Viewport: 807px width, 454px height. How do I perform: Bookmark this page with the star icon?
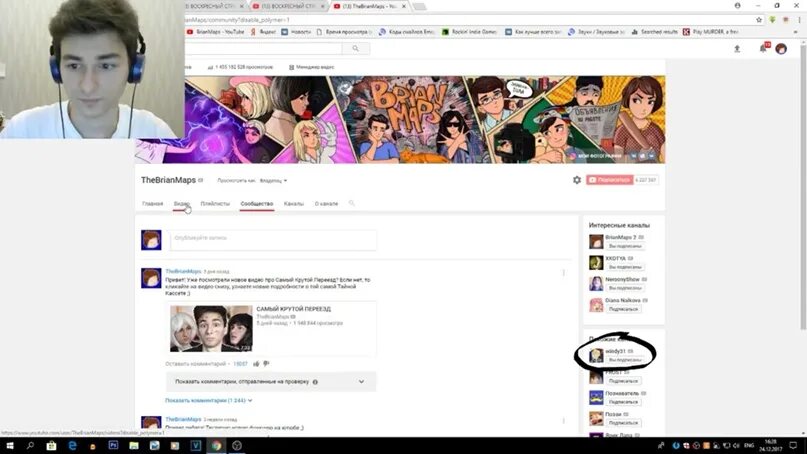[759, 20]
